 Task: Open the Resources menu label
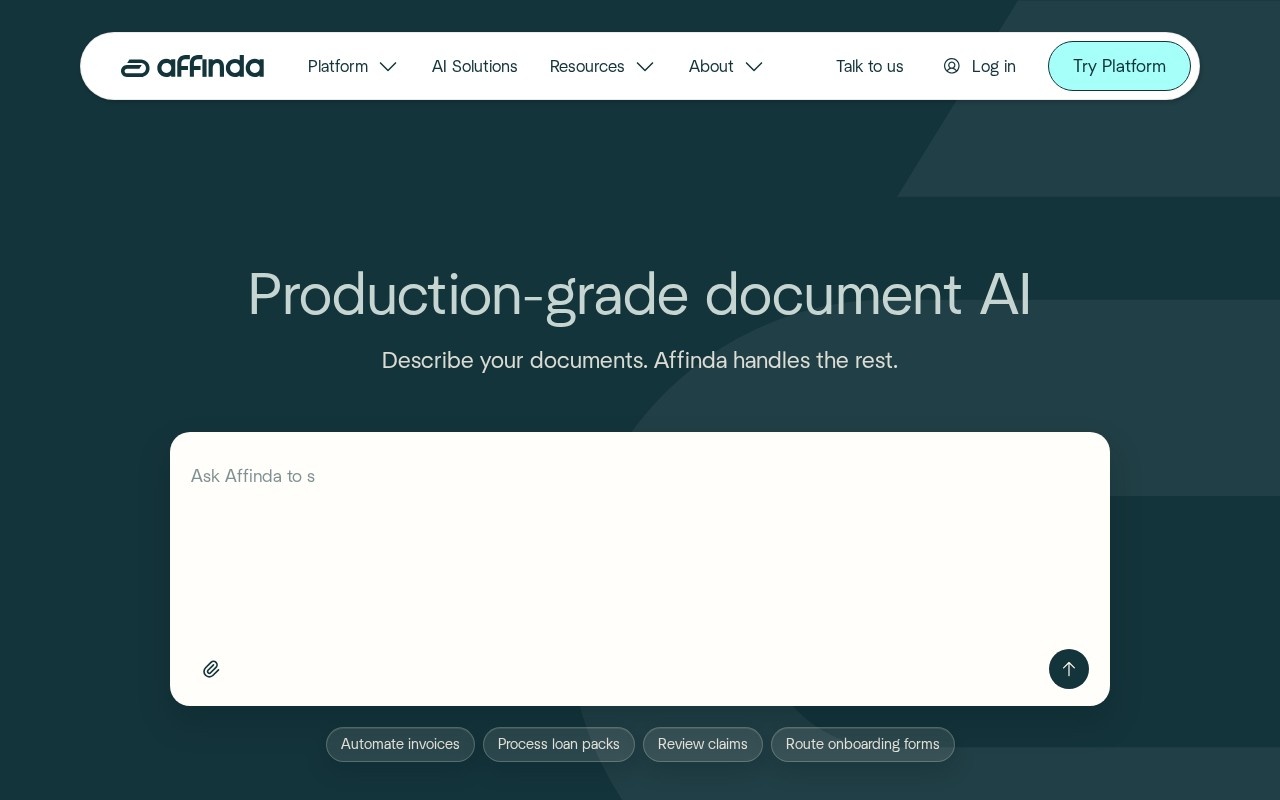pyautogui.click(x=587, y=66)
